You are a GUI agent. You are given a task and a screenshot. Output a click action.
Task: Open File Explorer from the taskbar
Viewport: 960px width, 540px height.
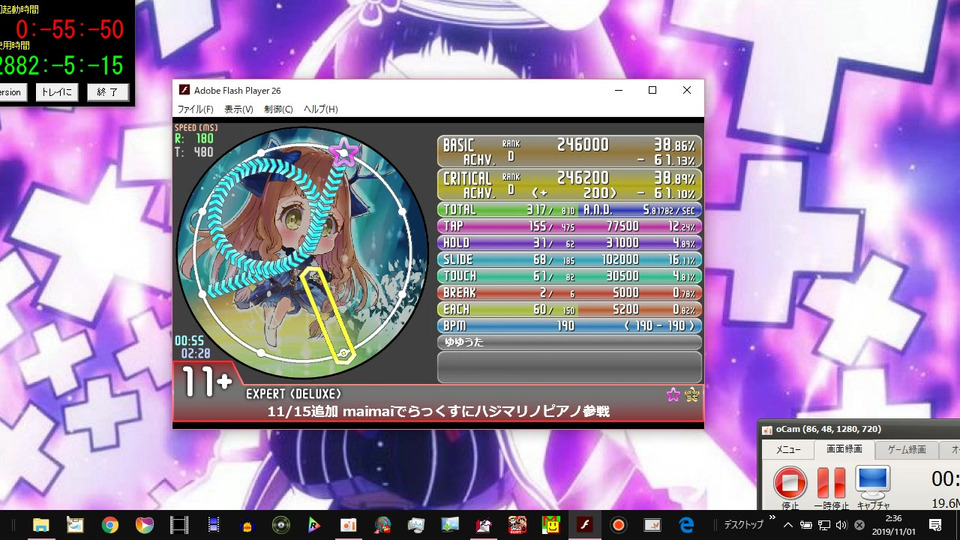click(41, 525)
